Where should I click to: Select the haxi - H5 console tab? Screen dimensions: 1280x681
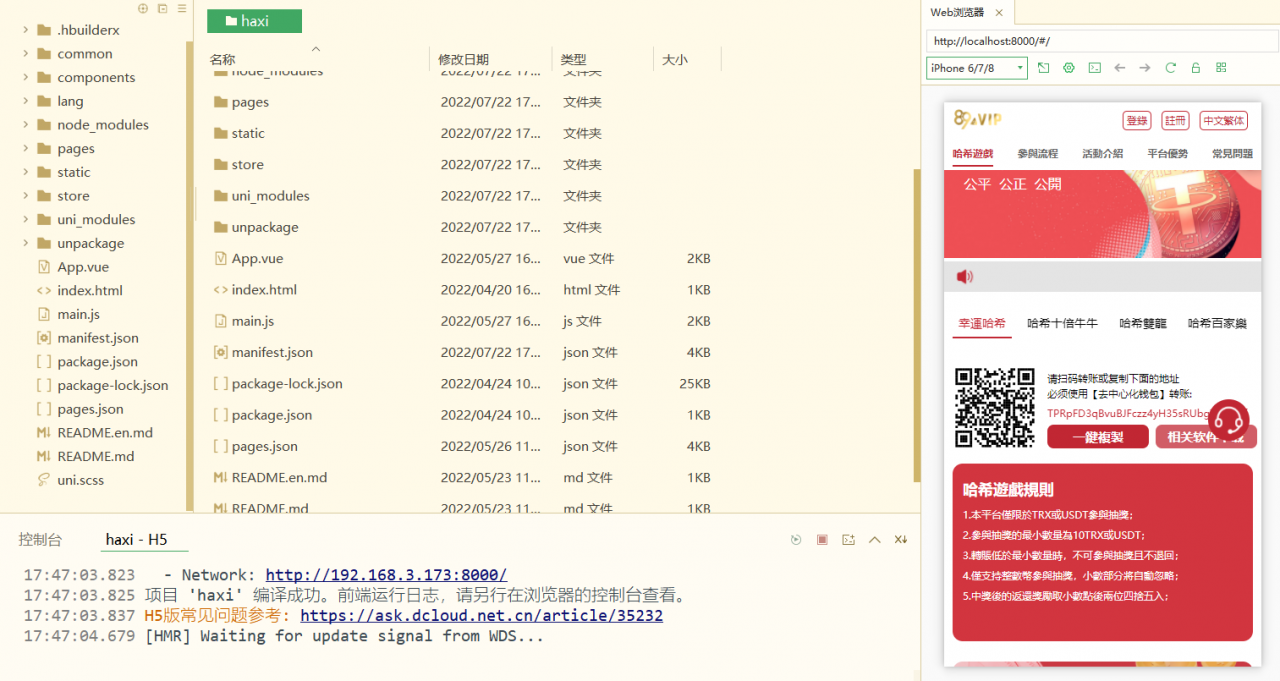(x=136, y=540)
